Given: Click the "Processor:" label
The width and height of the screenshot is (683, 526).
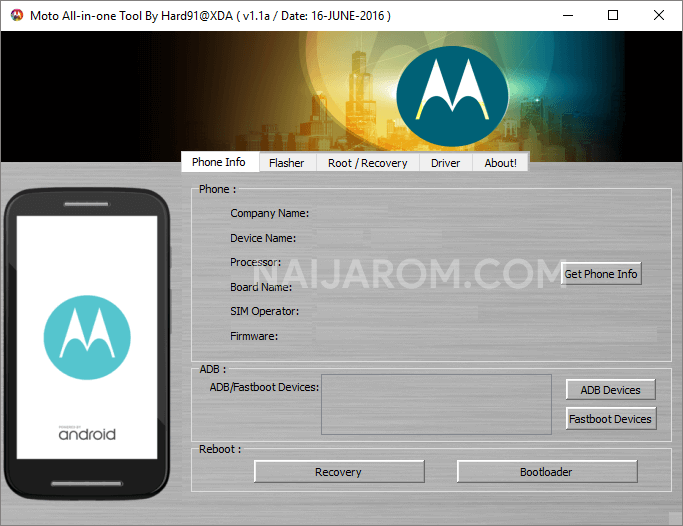Looking at the screenshot, I should coord(256,262).
